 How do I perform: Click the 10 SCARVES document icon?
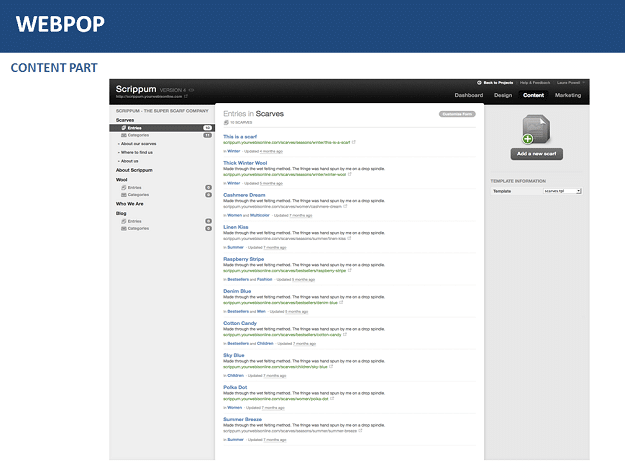point(226,123)
